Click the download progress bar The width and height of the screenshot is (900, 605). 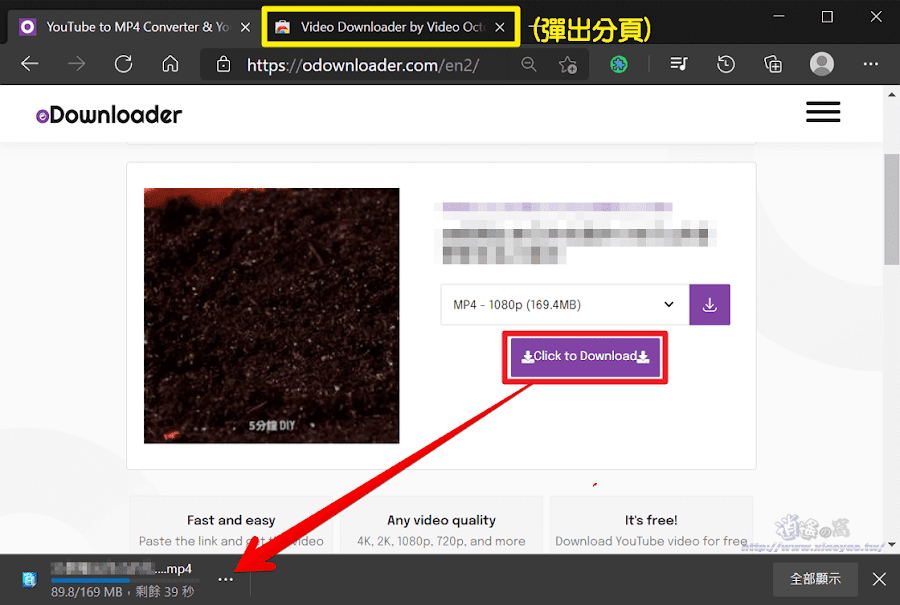point(125,580)
